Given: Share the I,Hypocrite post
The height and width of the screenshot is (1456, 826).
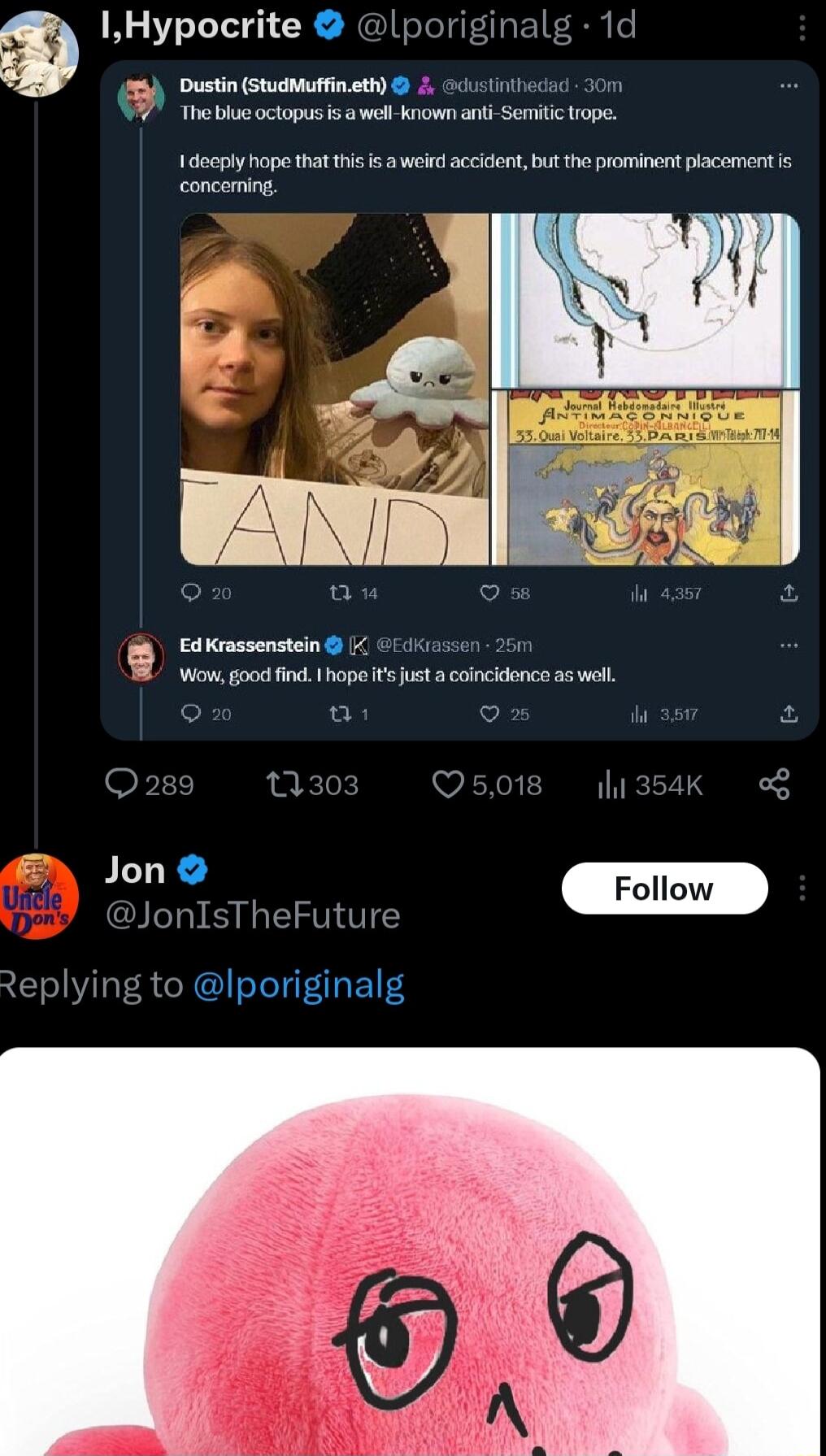Looking at the screenshot, I should (774, 785).
